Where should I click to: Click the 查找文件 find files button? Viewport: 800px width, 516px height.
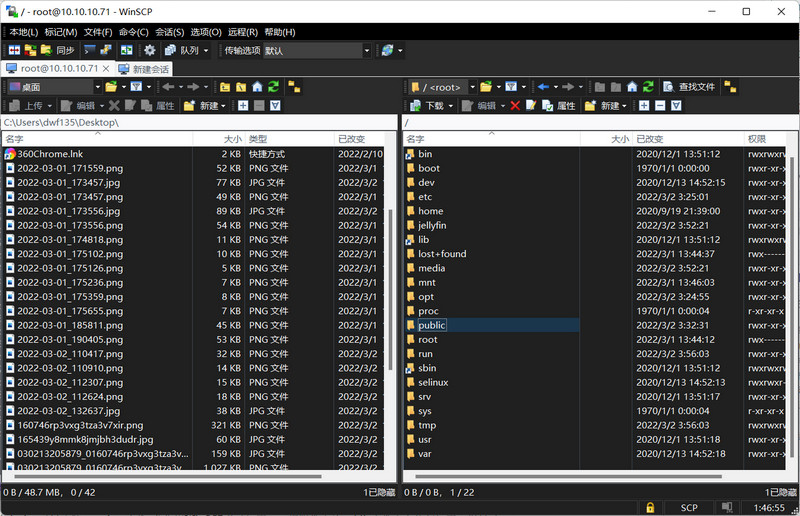690,87
